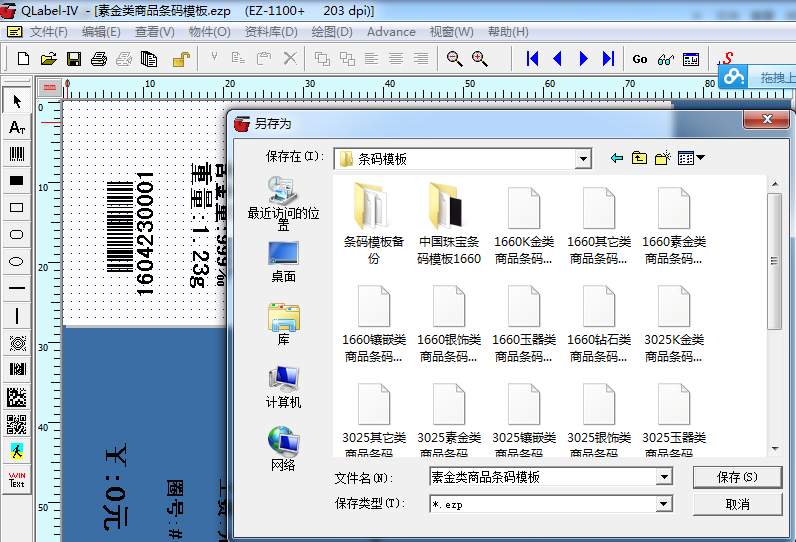Click the Print icon in toolbar

pos(99,59)
